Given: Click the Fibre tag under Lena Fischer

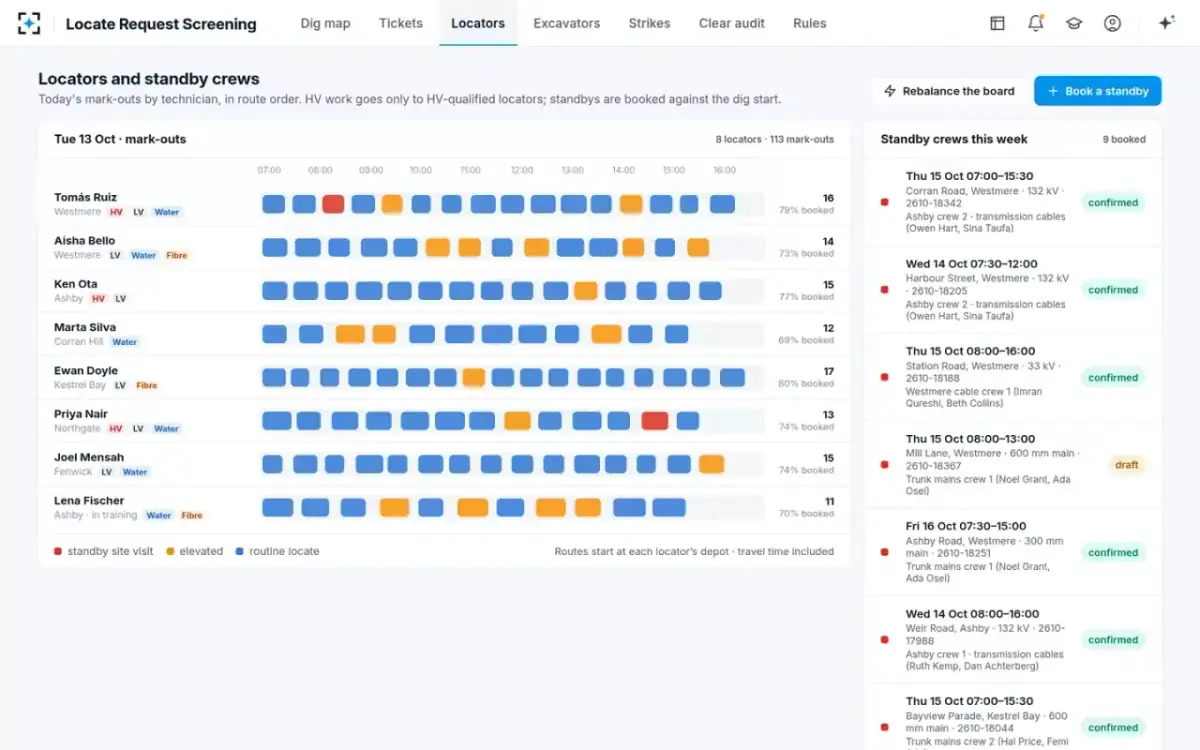Looking at the screenshot, I should click(x=192, y=516).
